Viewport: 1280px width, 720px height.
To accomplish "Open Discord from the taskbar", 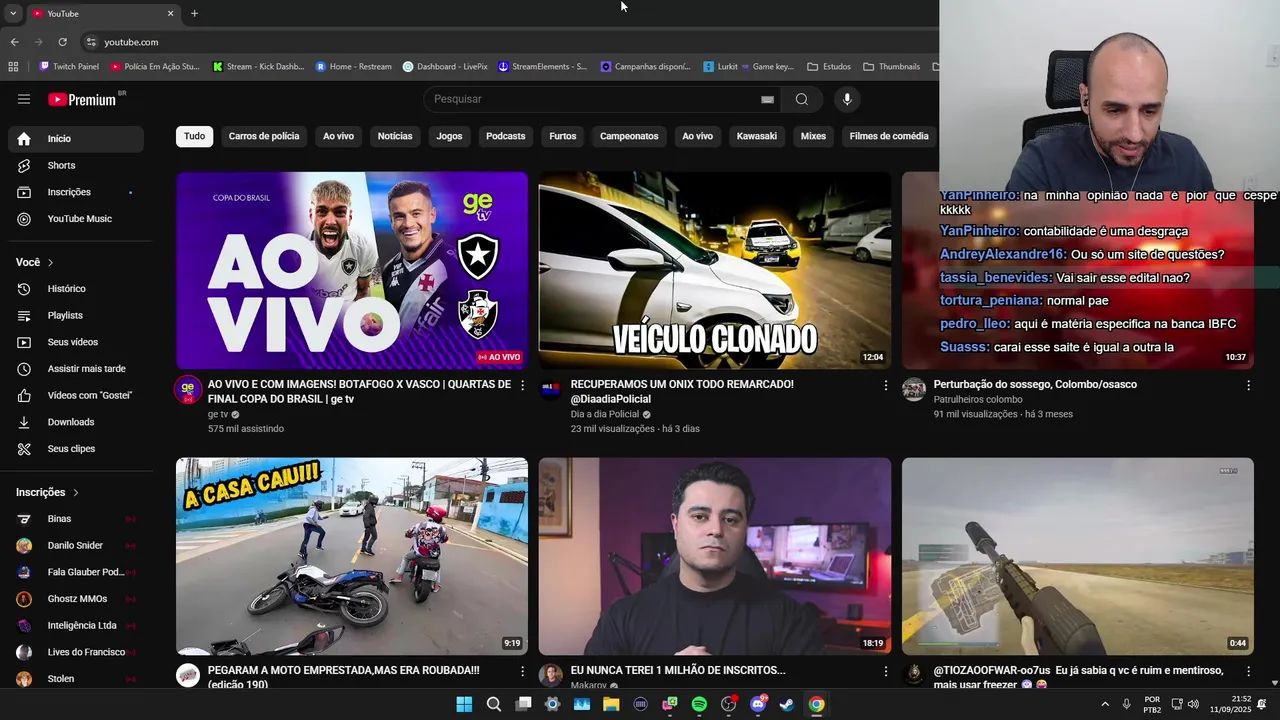I will [x=758, y=704].
